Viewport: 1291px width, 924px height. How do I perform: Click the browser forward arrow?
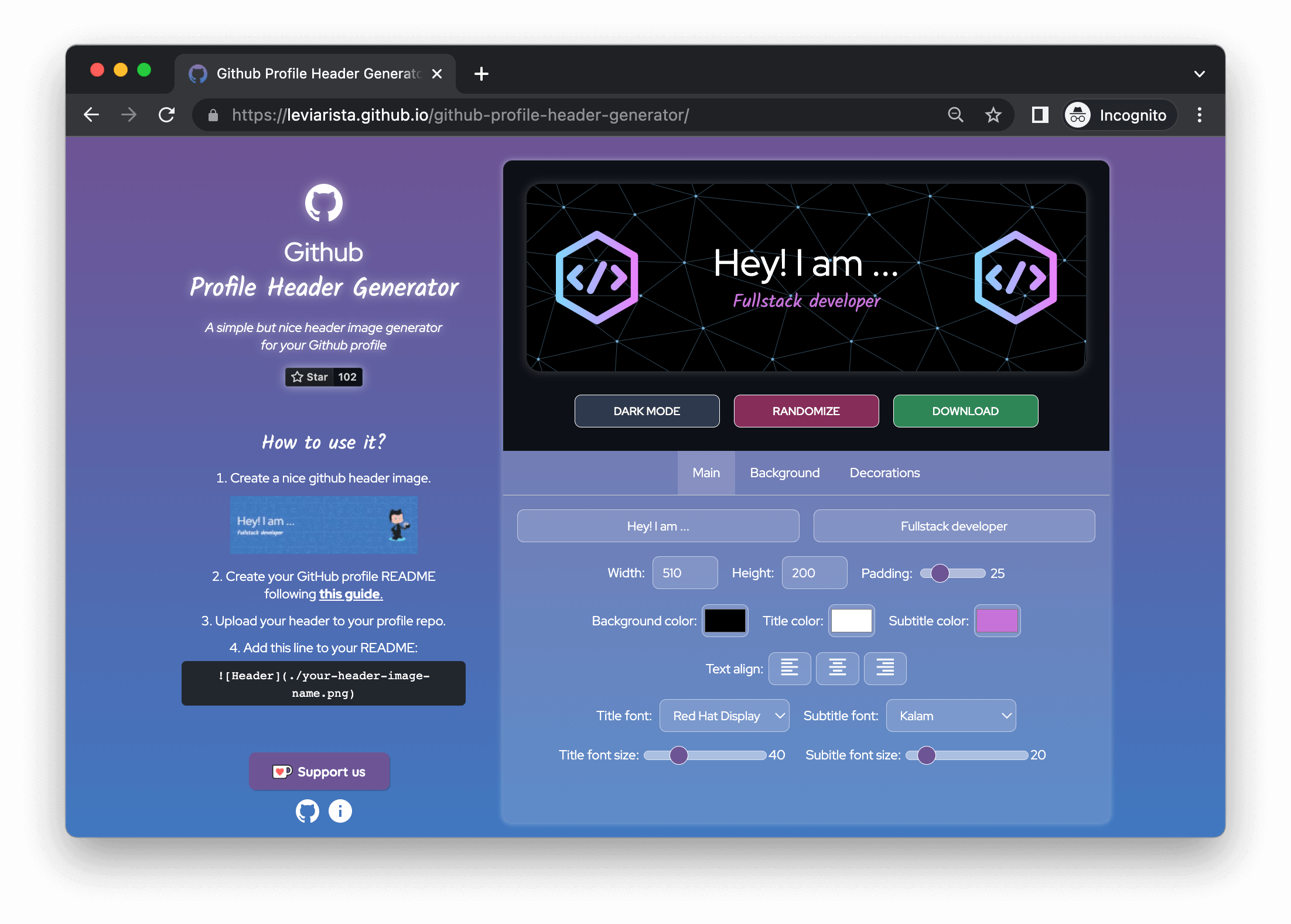coord(128,115)
